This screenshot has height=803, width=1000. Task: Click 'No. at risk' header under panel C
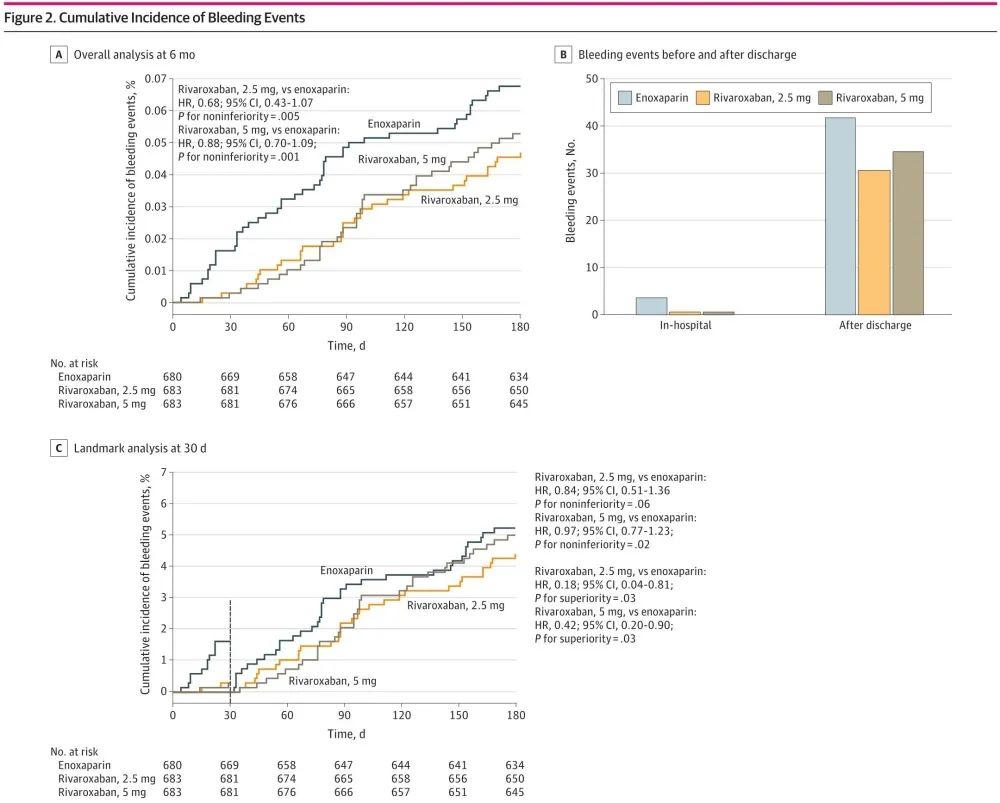click(74, 752)
